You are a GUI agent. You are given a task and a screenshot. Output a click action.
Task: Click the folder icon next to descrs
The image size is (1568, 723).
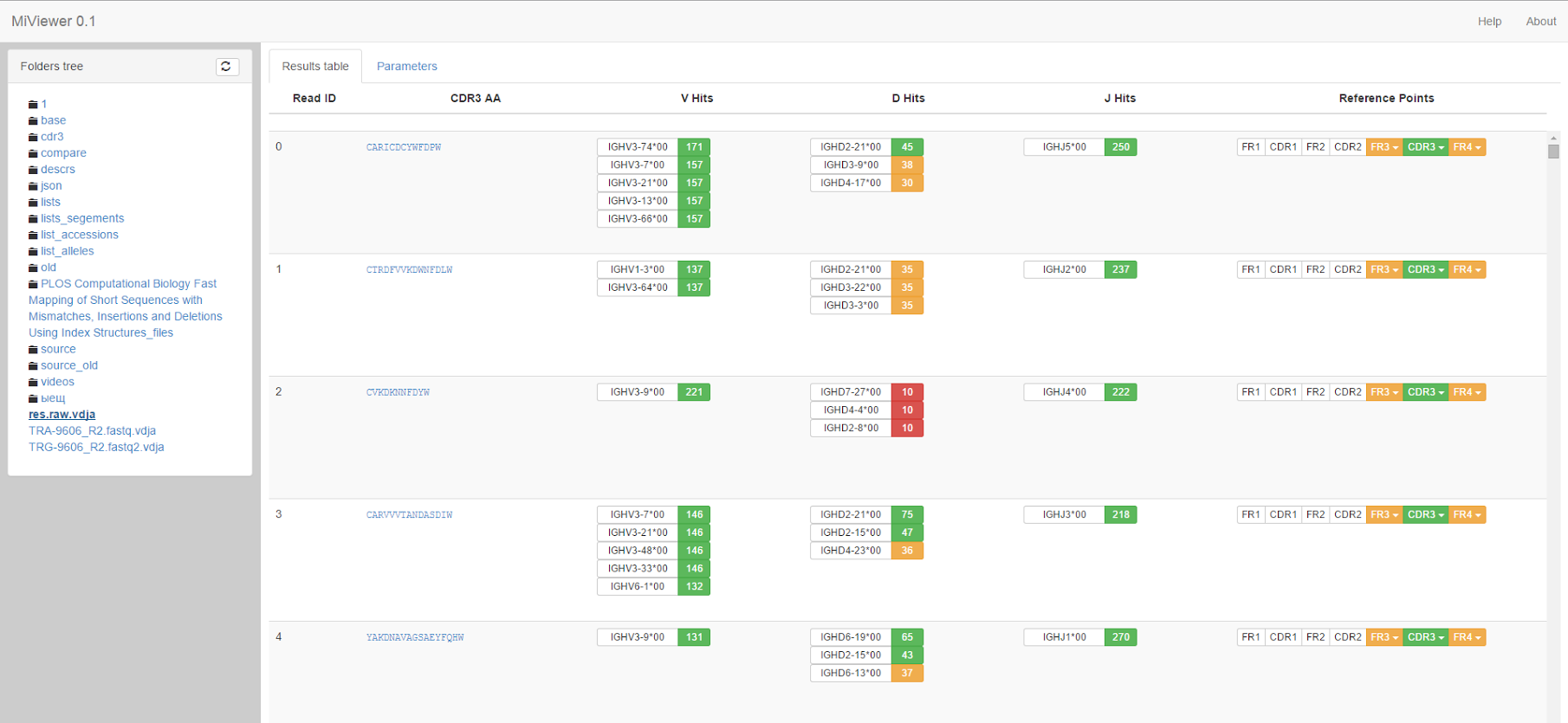pyautogui.click(x=33, y=171)
